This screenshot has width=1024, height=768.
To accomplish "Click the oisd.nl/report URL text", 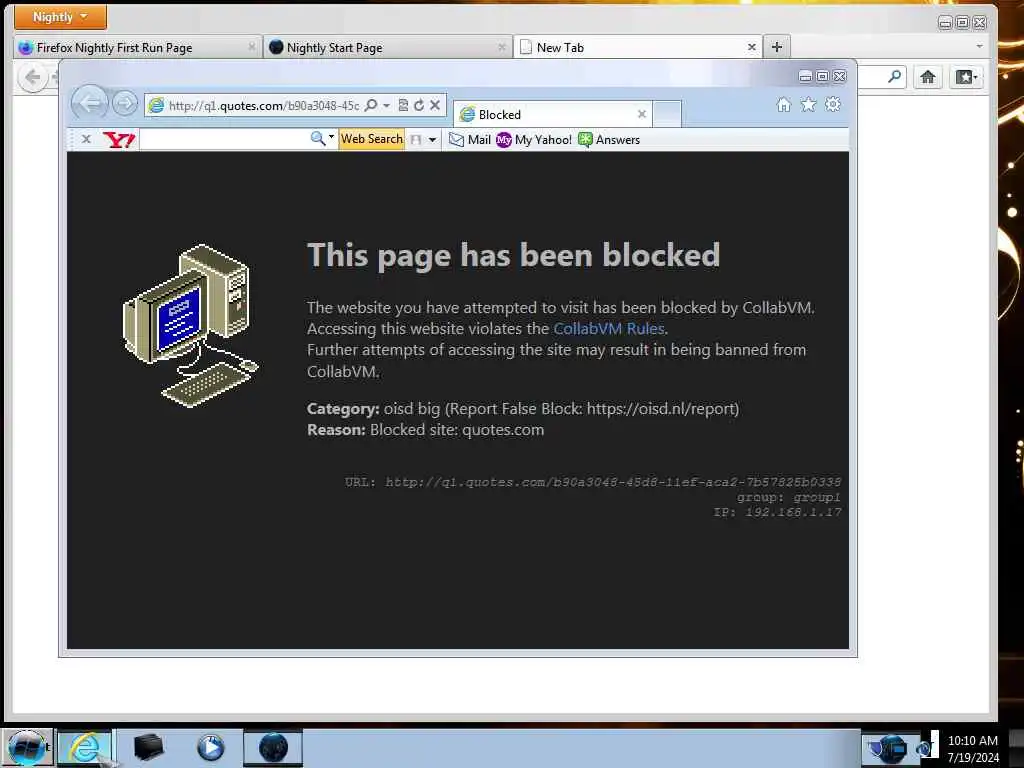I will tap(661, 409).
